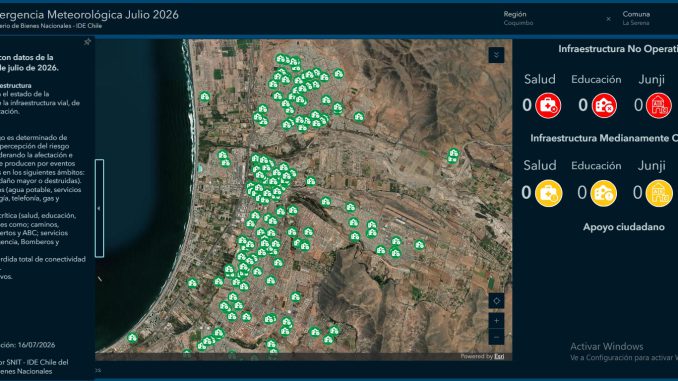Click the yellow Educación medianamente indicator icon
The width and height of the screenshot is (678, 381).
pyautogui.click(x=604, y=193)
